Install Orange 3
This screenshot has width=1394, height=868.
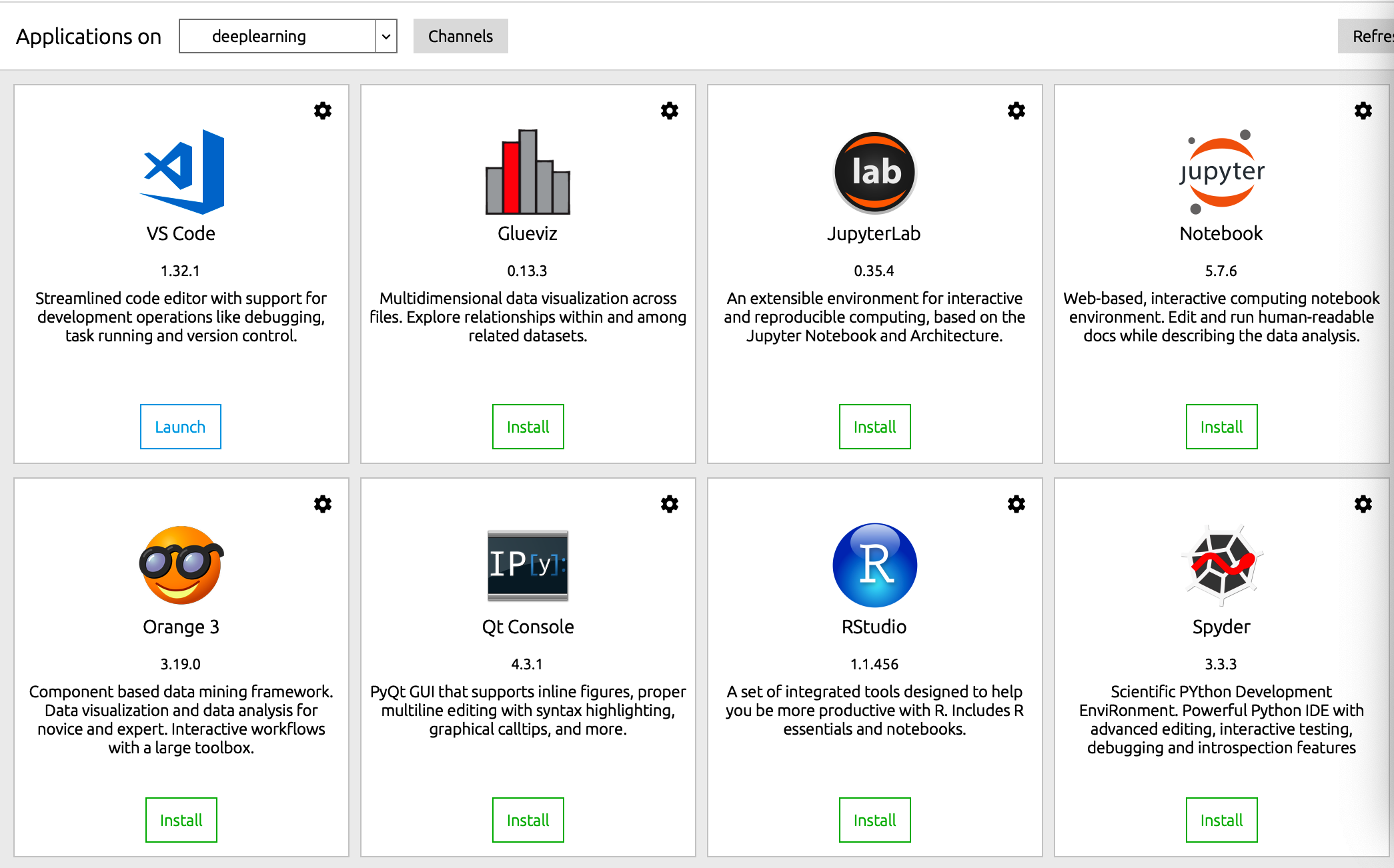click(x=181, y=820)
